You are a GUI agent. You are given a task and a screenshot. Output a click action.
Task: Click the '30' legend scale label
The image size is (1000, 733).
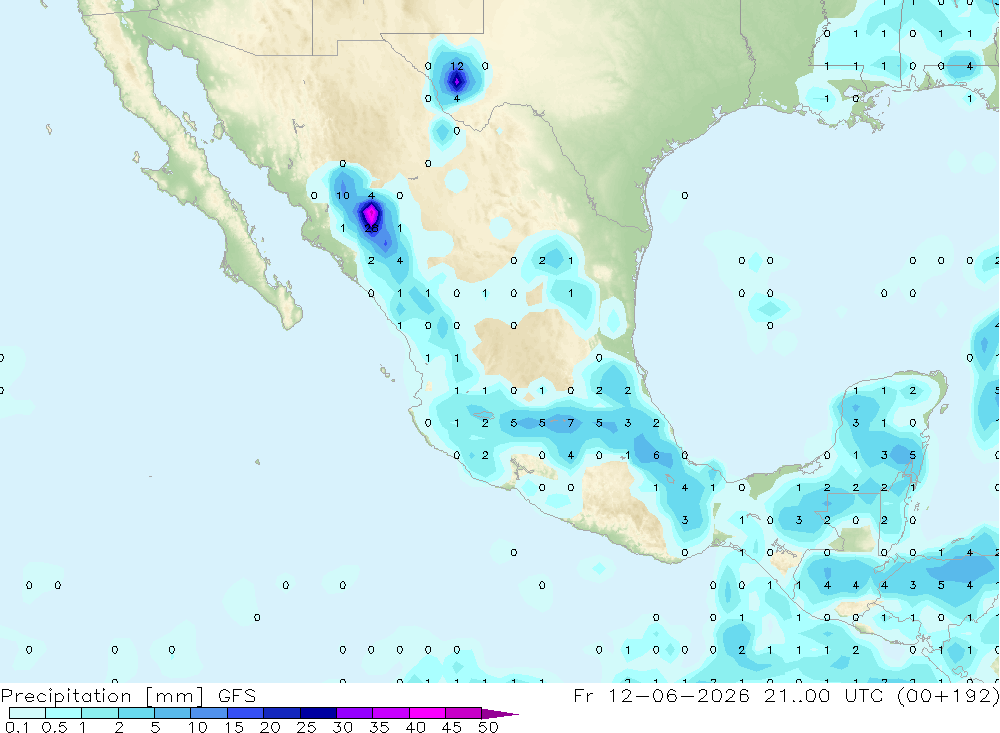point(342,727)
